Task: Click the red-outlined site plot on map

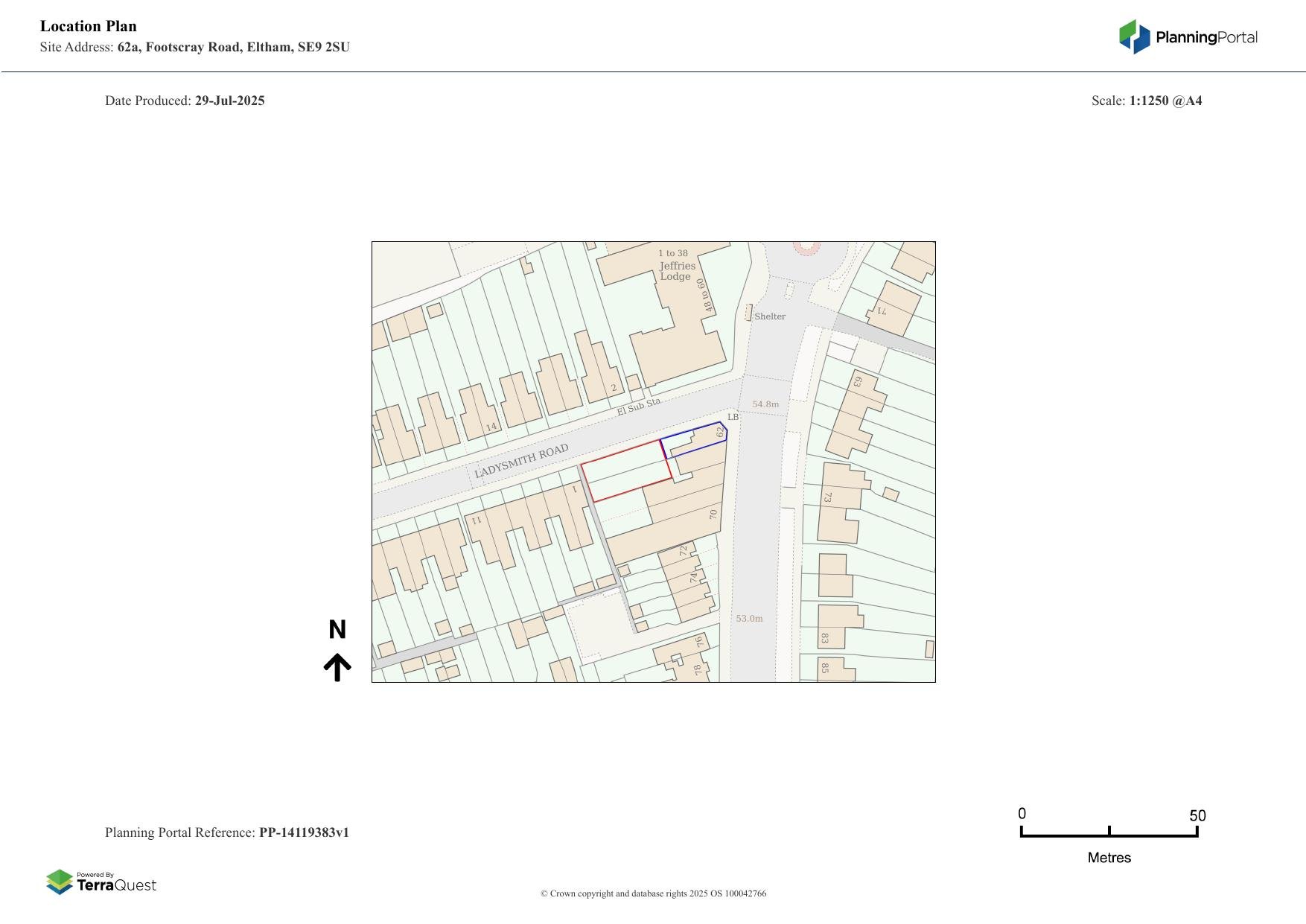Action: click(625, 471)
